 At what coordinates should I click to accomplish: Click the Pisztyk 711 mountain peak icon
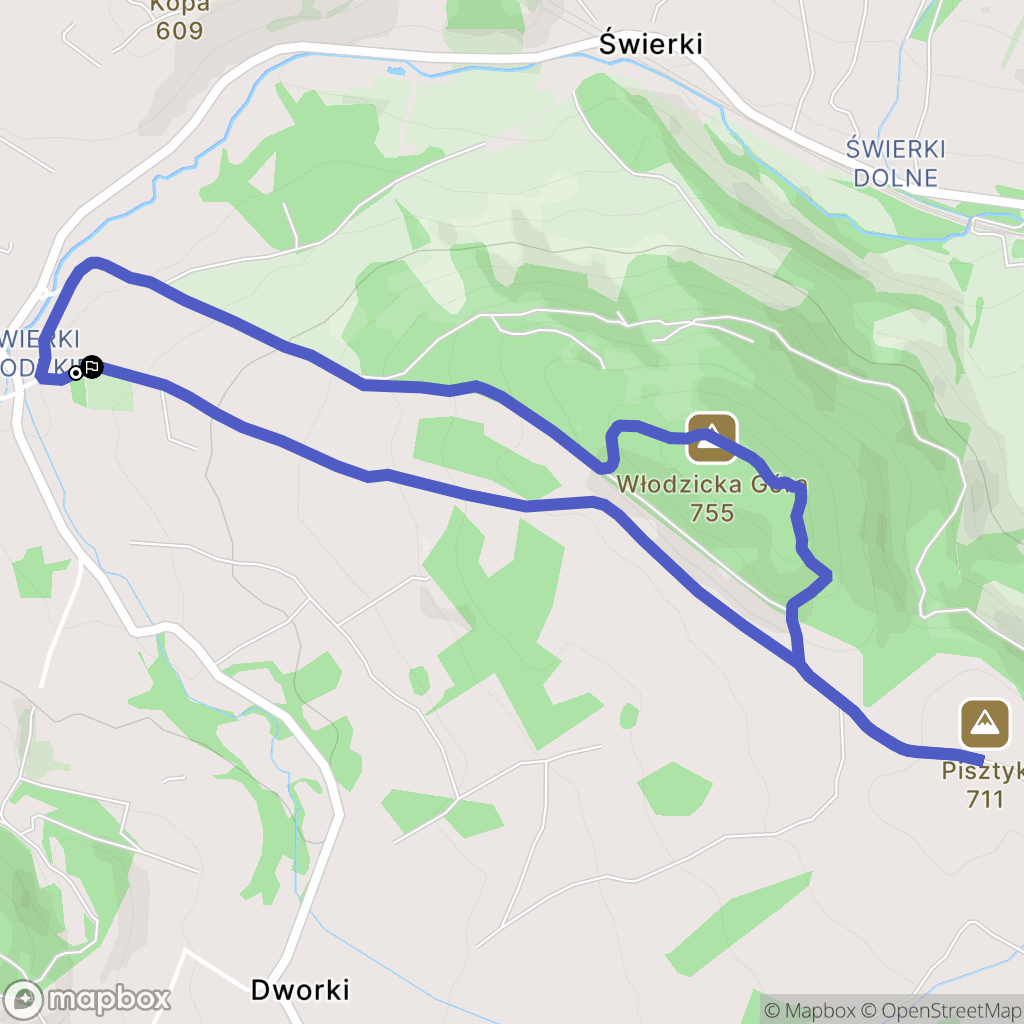pos(985,724)
